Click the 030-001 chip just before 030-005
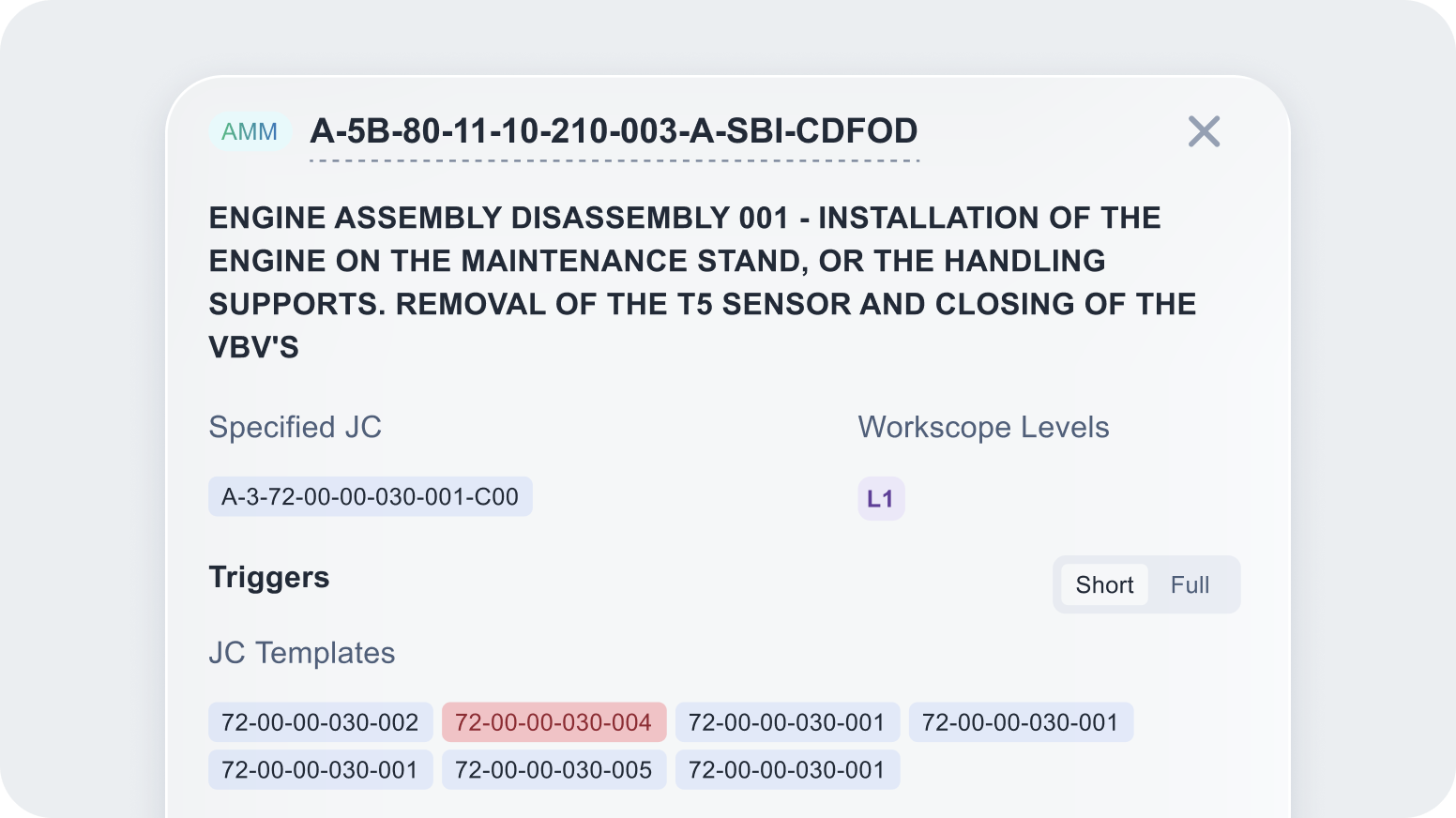Viewport: 1456px width, 818px height. [320, 769]
